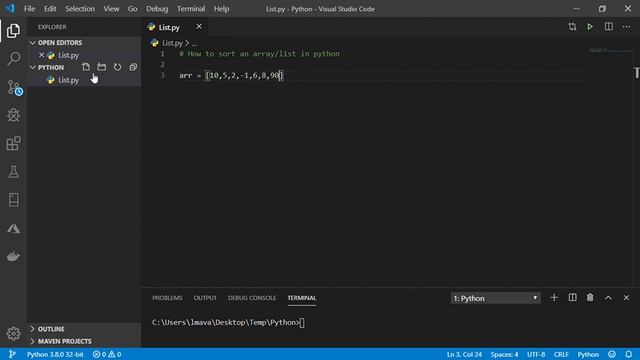Switch to the PROBLEMS panel tab
This screenshot has width=640, height=360.
pos(167,298)
